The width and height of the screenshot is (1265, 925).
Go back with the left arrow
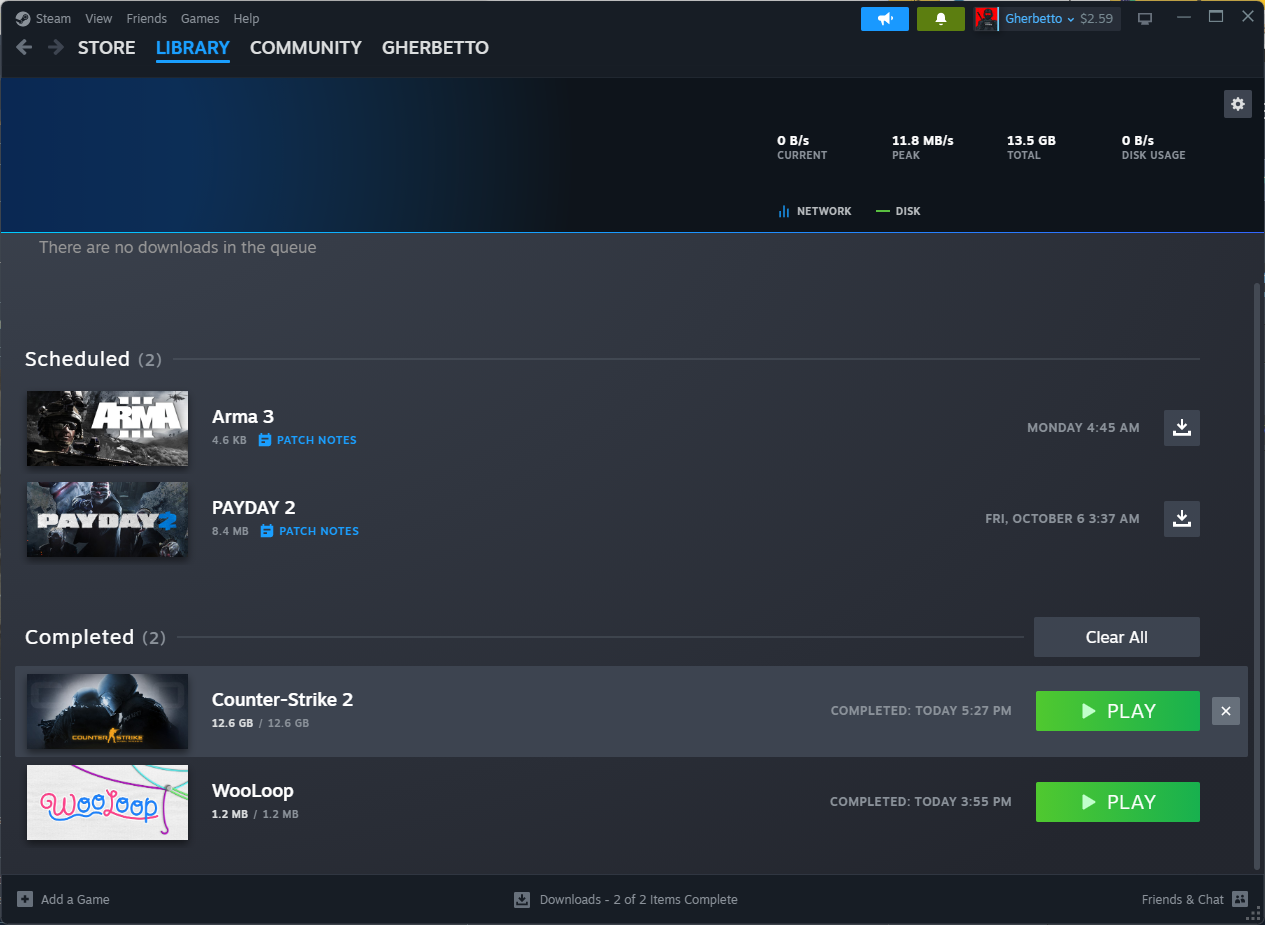pos(24,47)
